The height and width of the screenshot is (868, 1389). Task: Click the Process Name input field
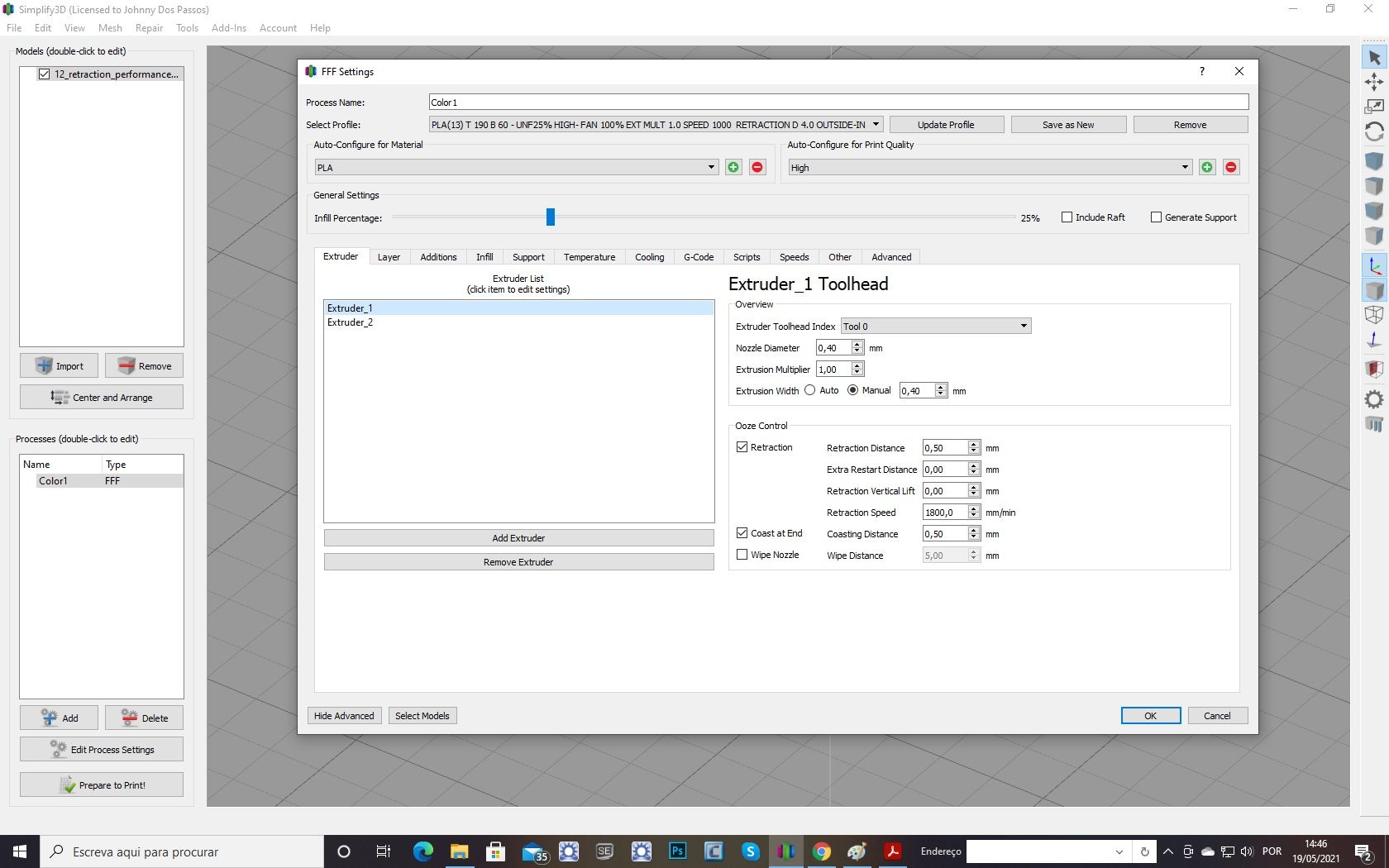pyautogui.click(x=838, y=103)
